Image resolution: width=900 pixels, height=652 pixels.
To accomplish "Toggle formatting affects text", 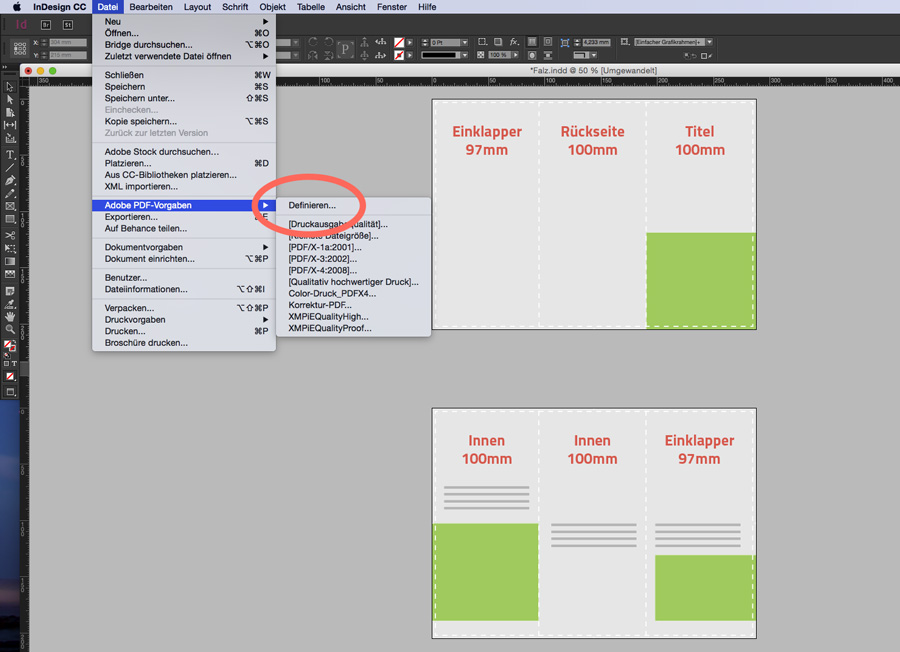I will coord(14,363).
